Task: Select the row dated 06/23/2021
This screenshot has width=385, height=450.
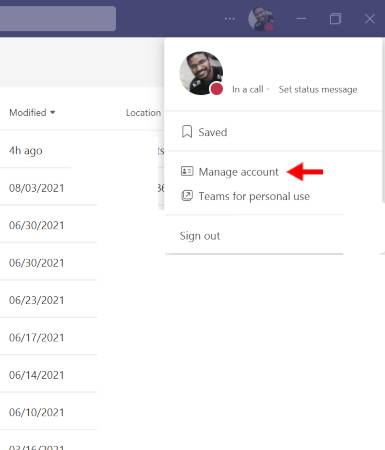Action: pyautogui.click(x=36, y=300)
